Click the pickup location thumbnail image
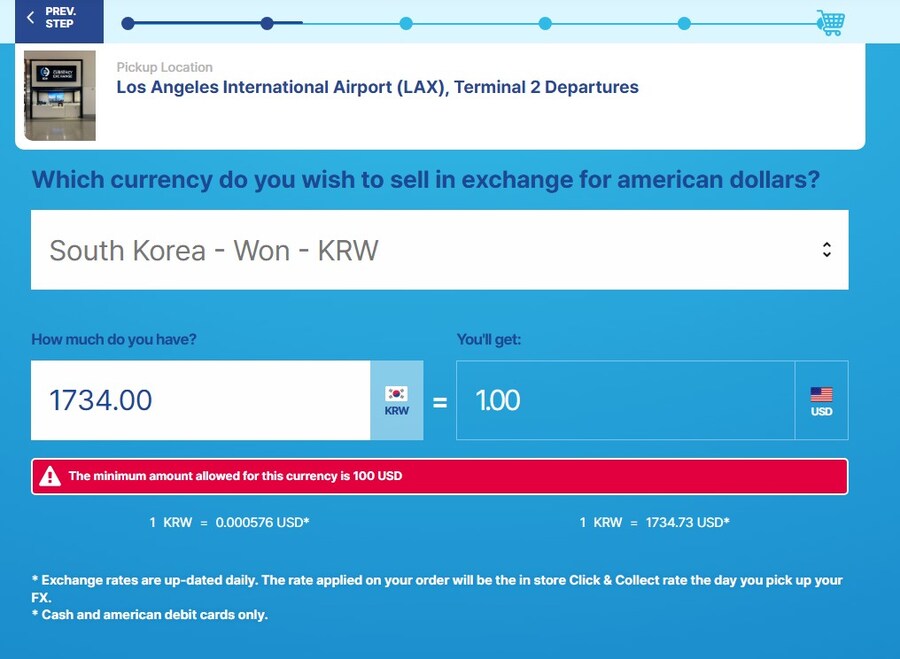This screenshot has height=659, width=900. pyautogui.click(x=60, y=95)
